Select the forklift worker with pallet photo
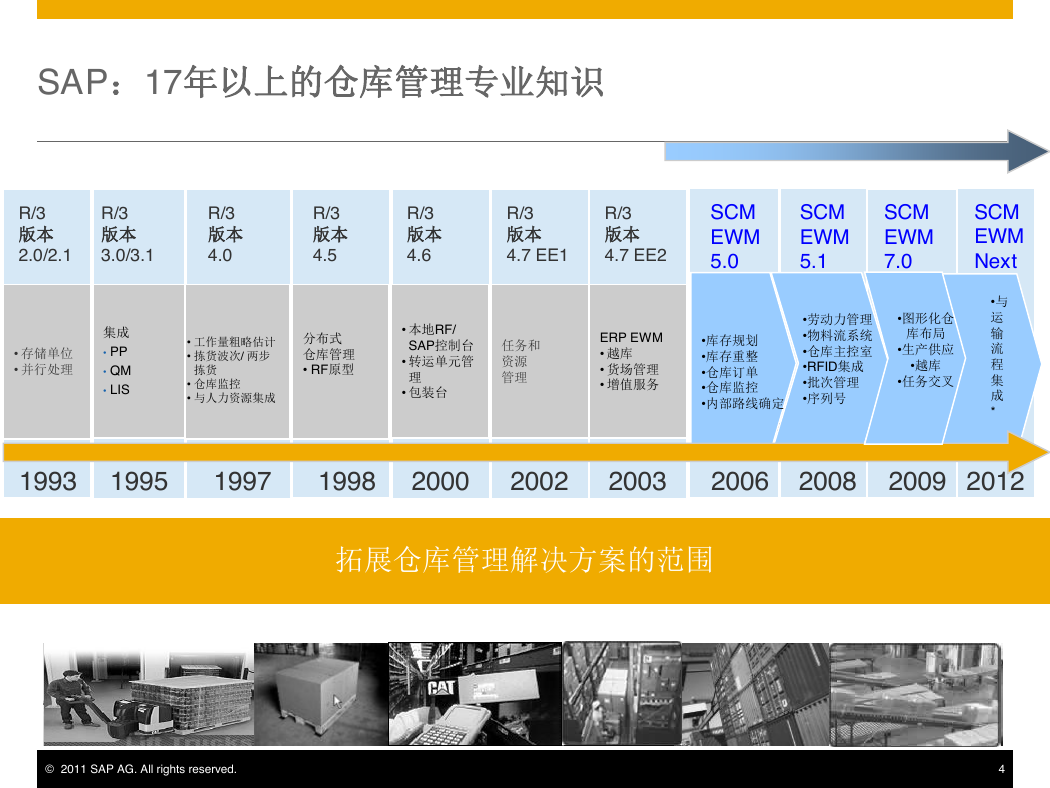1050x788 pixels. pyautogui.click(x=149, y=694)
